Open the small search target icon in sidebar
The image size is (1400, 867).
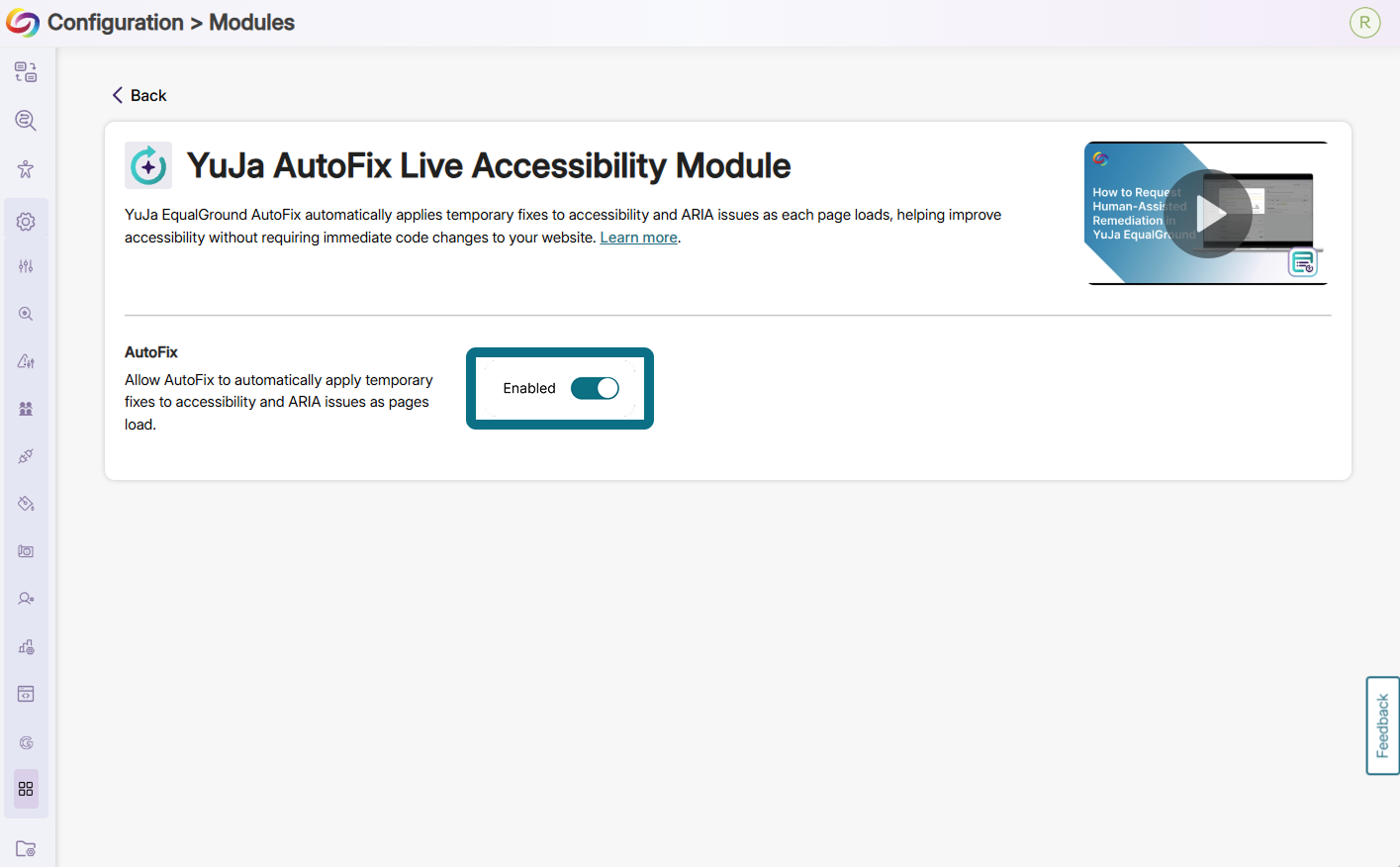point(26,314)
